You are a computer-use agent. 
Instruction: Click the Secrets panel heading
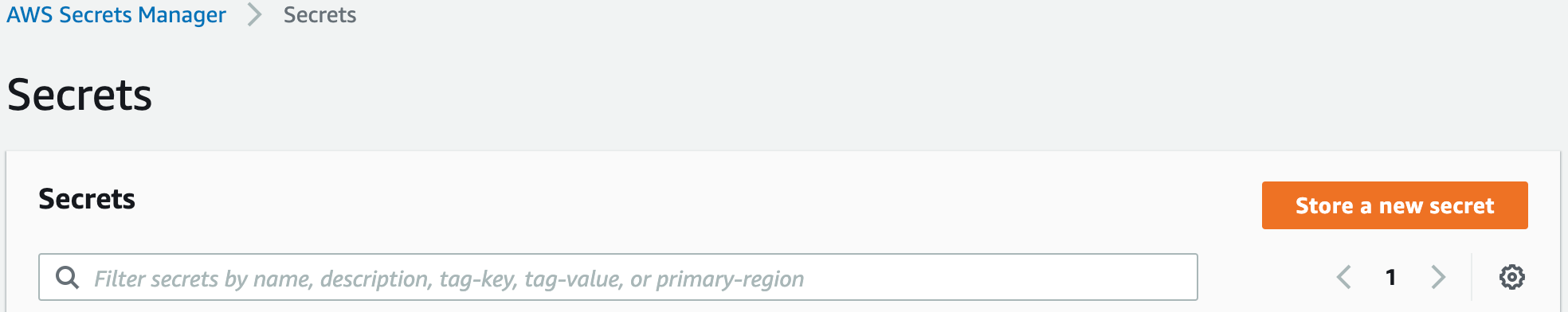(x=87, y=199)
